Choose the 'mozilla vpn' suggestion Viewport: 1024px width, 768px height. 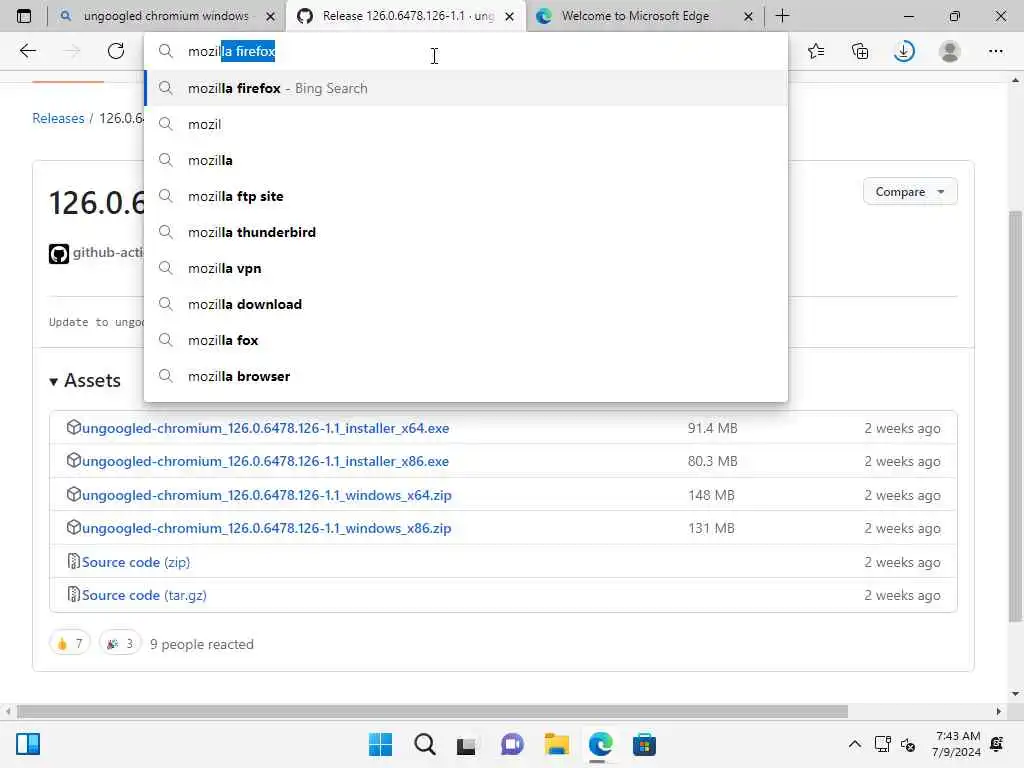click(466, 268)
